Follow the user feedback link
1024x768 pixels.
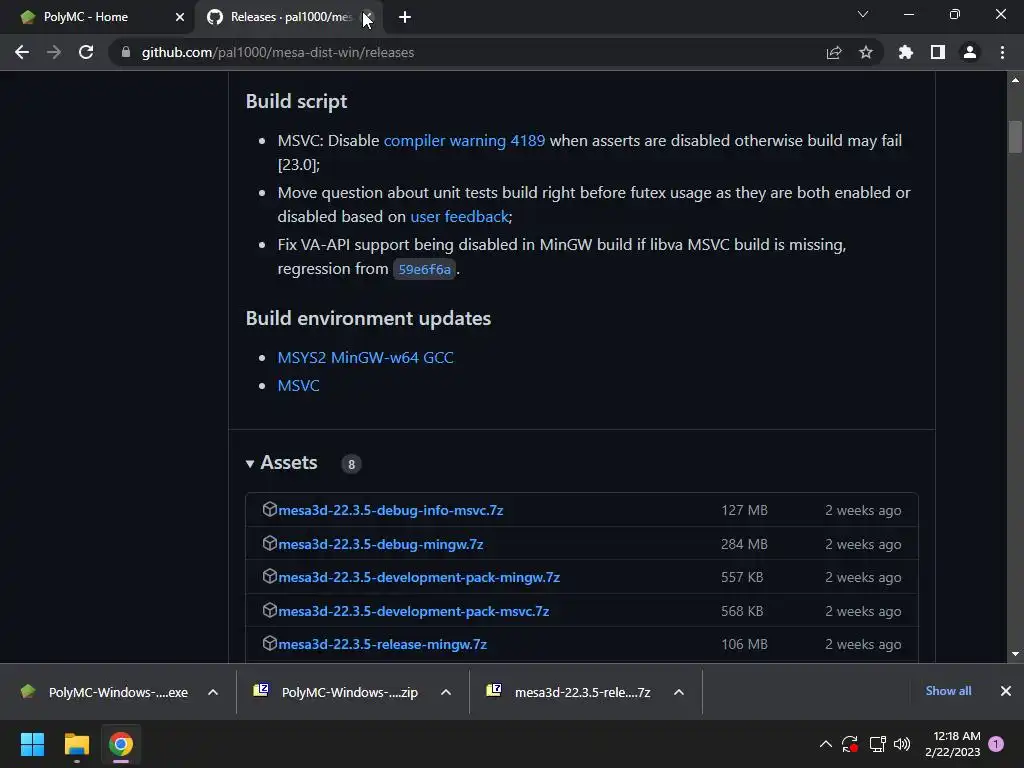click(459, 216)
